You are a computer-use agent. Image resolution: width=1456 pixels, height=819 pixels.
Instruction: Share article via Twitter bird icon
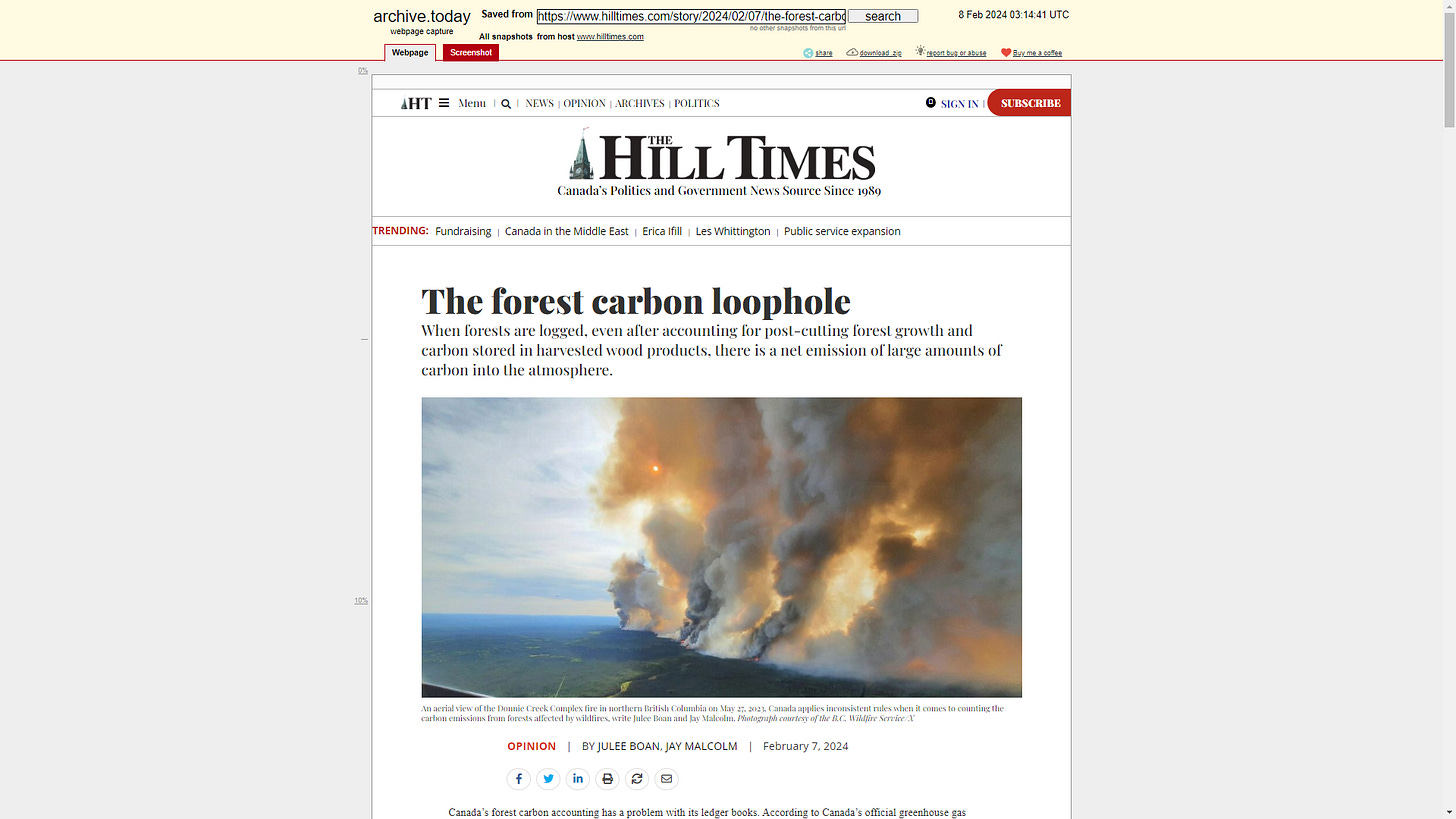pos(548,779)
